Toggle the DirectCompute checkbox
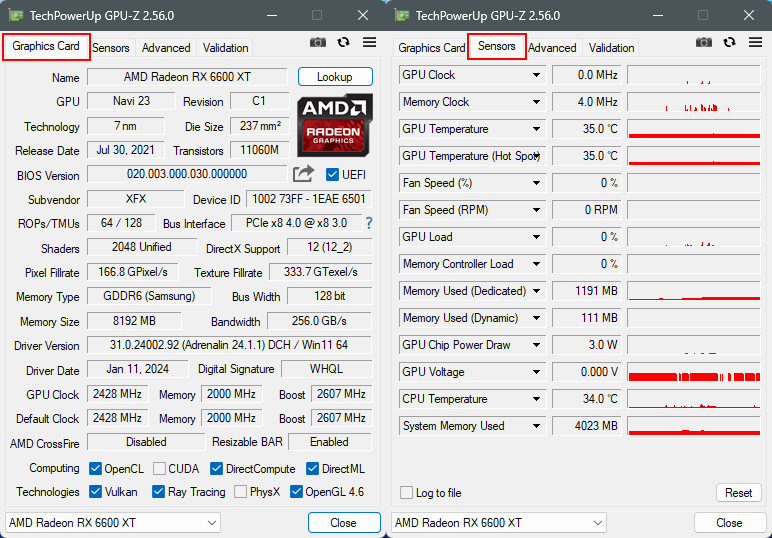Viewport: 772px width, 538px height. 216,469
